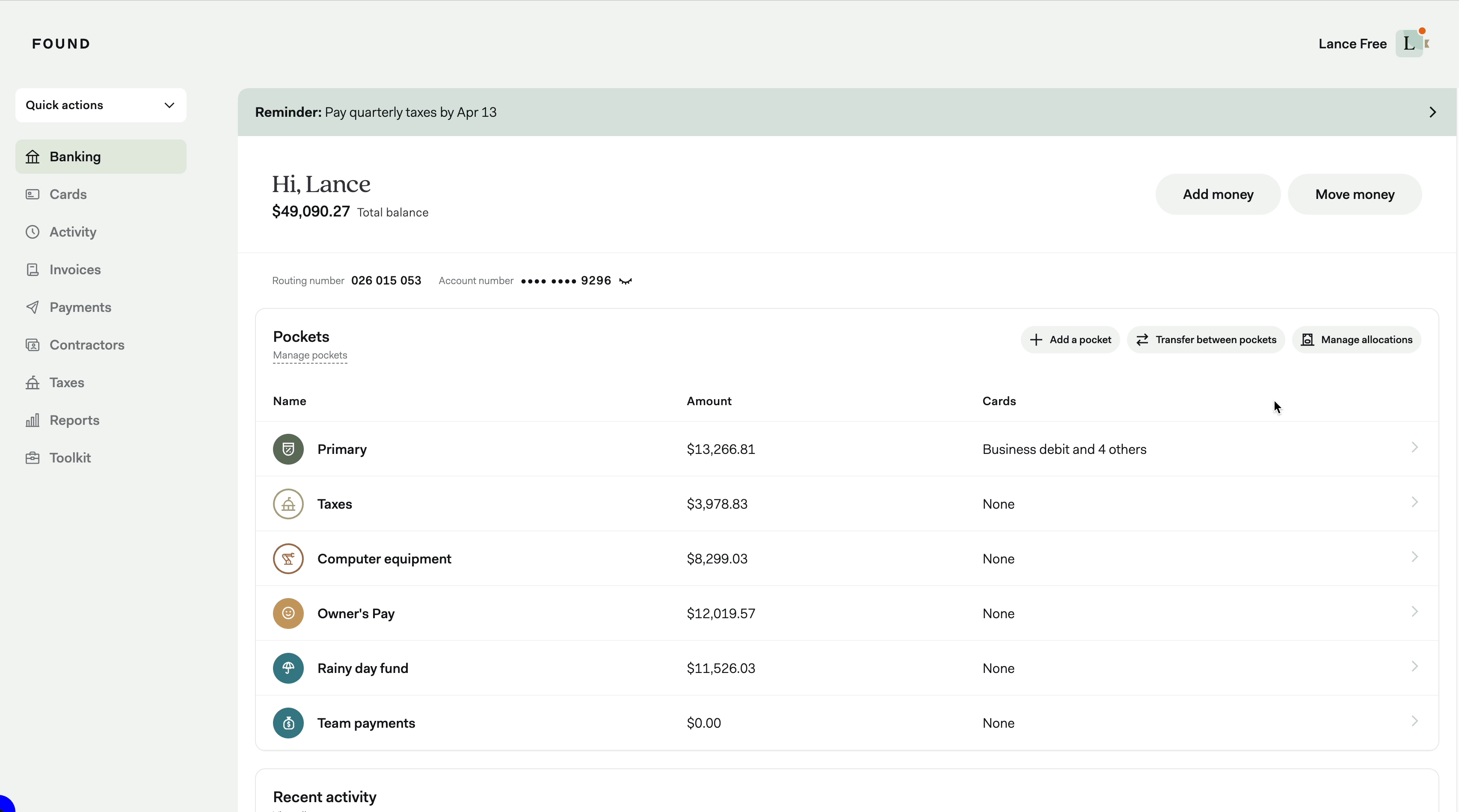Click the Rainy day fund umbrella icon
The height and width of the screenshot is (812, 1459).
(x=288, y=668)
